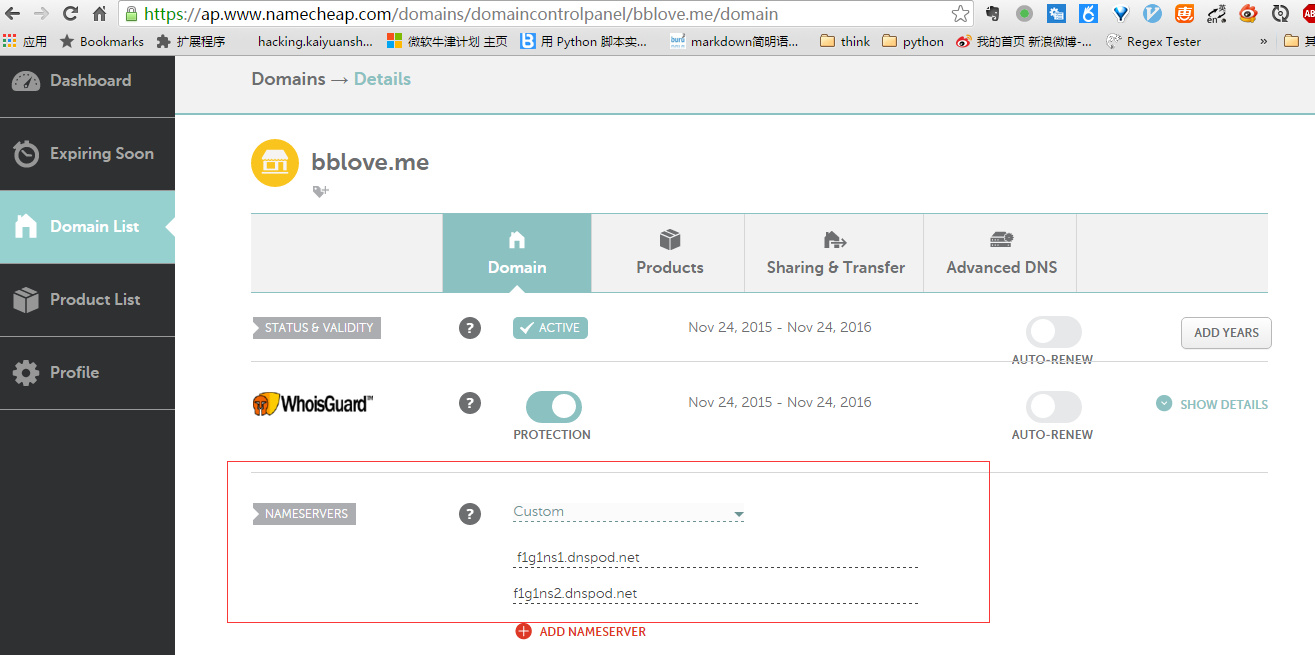Open the python bookmarks folder
Screen dimensions: 1315x655
[x=913, y=41]
